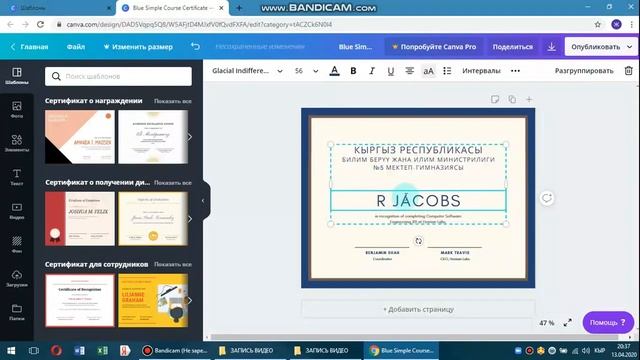This screenshot has height=360, width=640.
Task: Expand the Publish dropdown
Action: [630, 47]
